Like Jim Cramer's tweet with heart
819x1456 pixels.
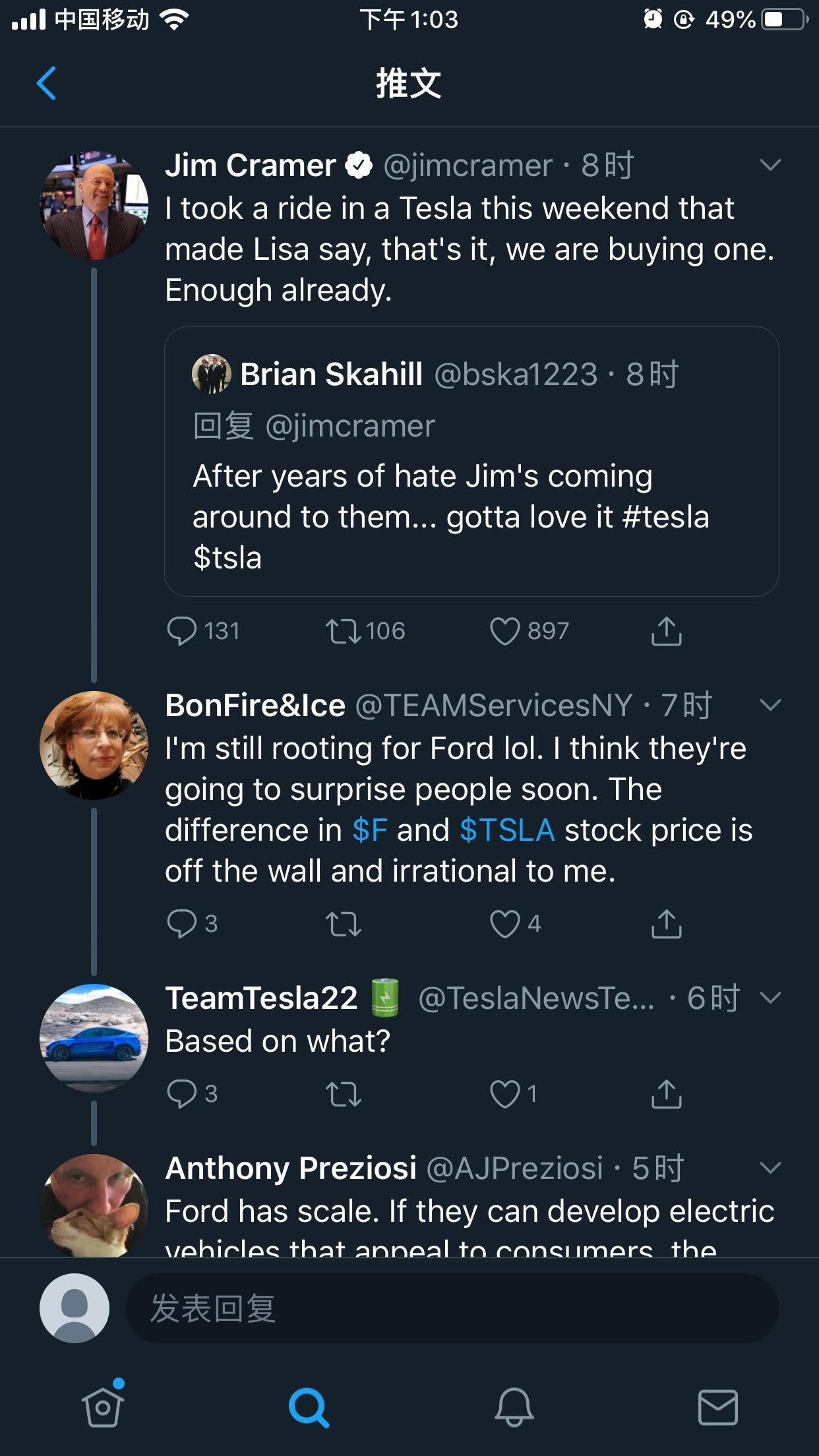pyautogui.click(x=505, y=631)
